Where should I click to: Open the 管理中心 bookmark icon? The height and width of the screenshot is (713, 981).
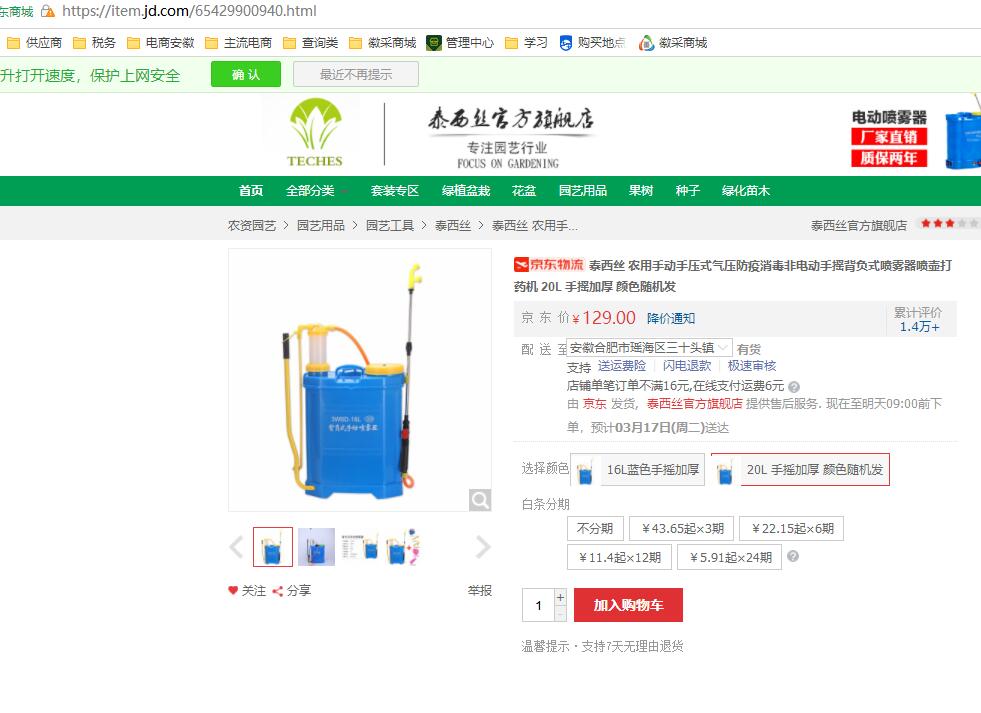pyautogui.click(x=434, y=43)
